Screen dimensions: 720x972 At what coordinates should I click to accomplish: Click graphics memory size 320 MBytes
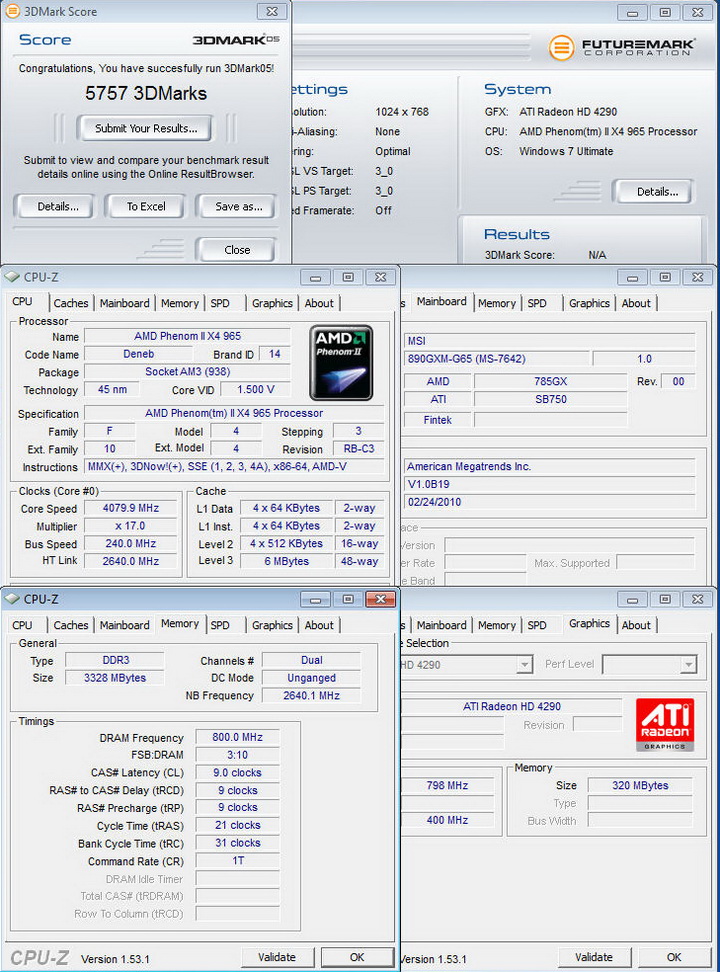pos(640,785)
